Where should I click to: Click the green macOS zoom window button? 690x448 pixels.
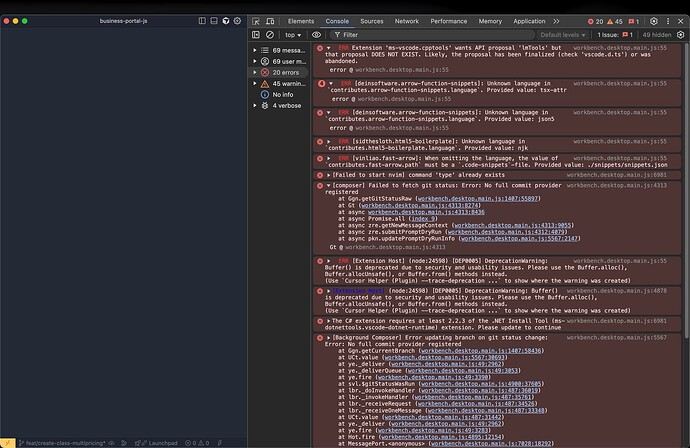click(25, 21)
